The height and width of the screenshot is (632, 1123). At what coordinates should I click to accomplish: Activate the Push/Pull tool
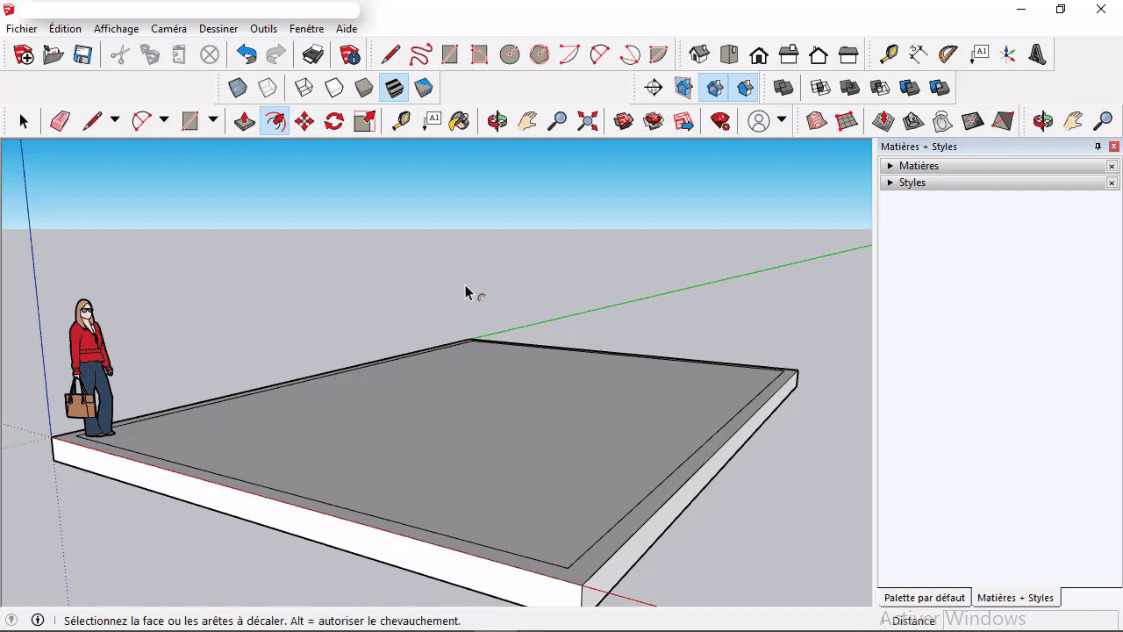(245, 120)
